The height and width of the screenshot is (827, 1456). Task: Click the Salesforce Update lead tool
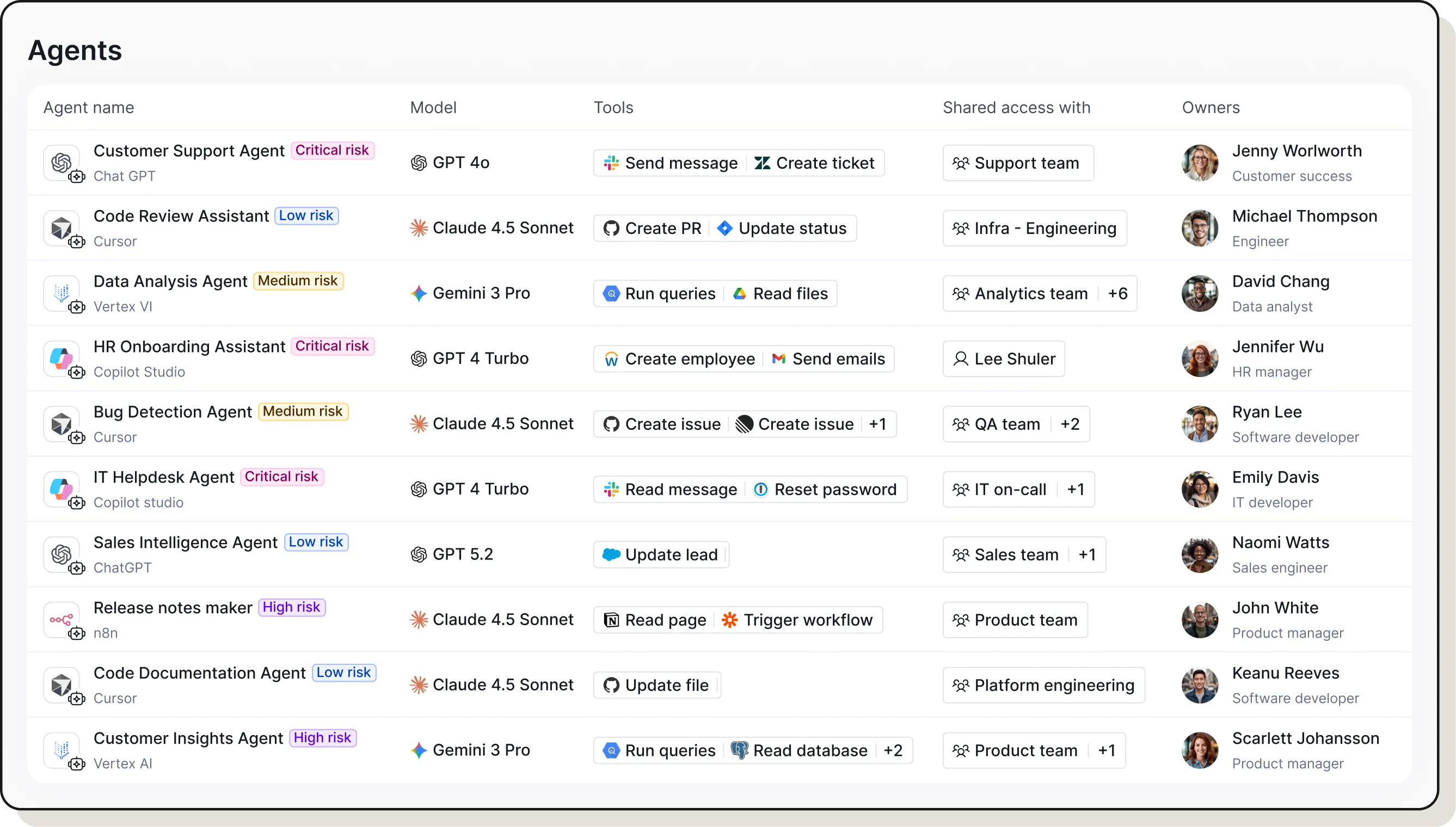661,555
